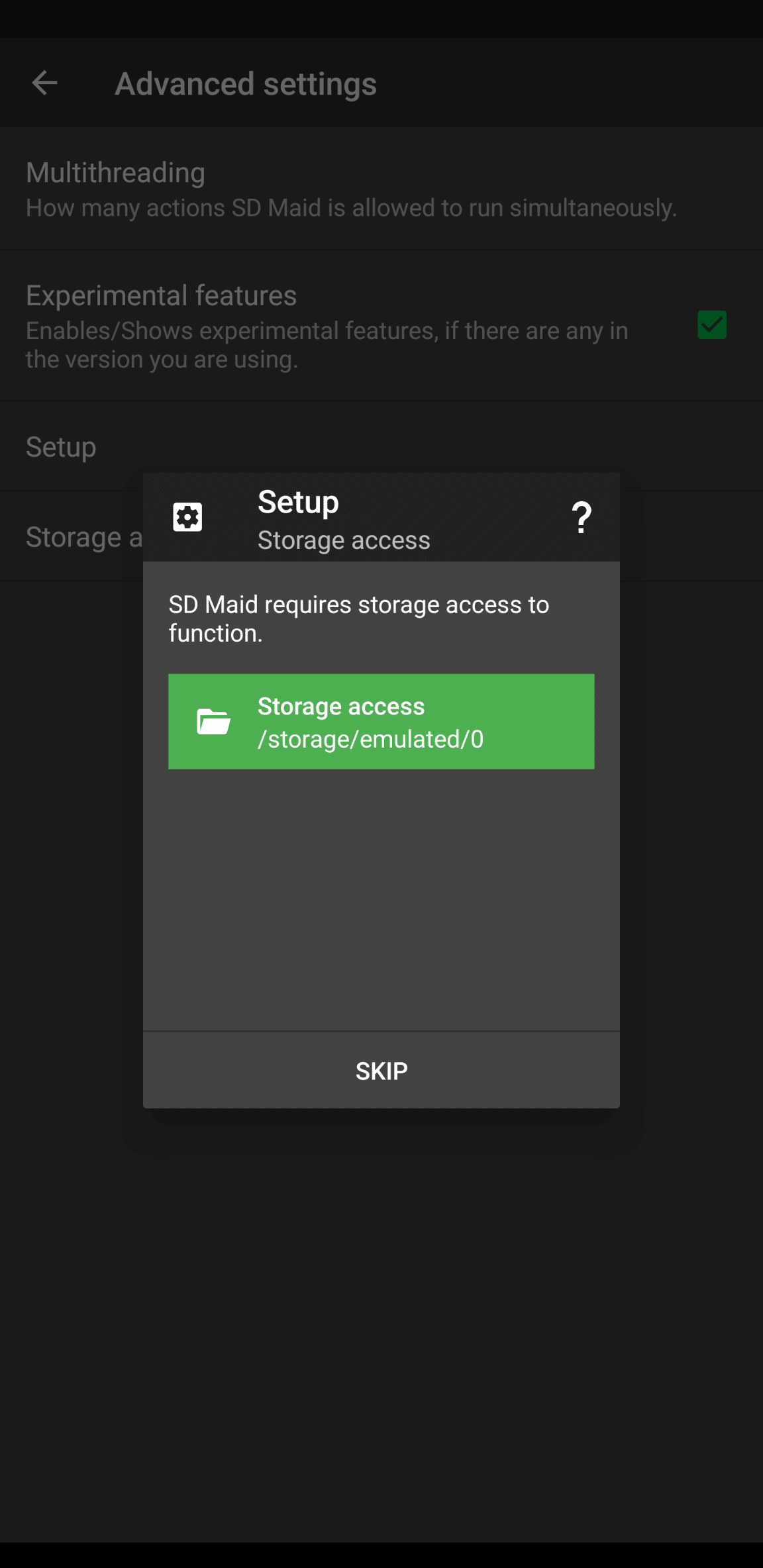Open the help question mark icon
Viewport: 763px width, 1568px height.
pos(581,517)
